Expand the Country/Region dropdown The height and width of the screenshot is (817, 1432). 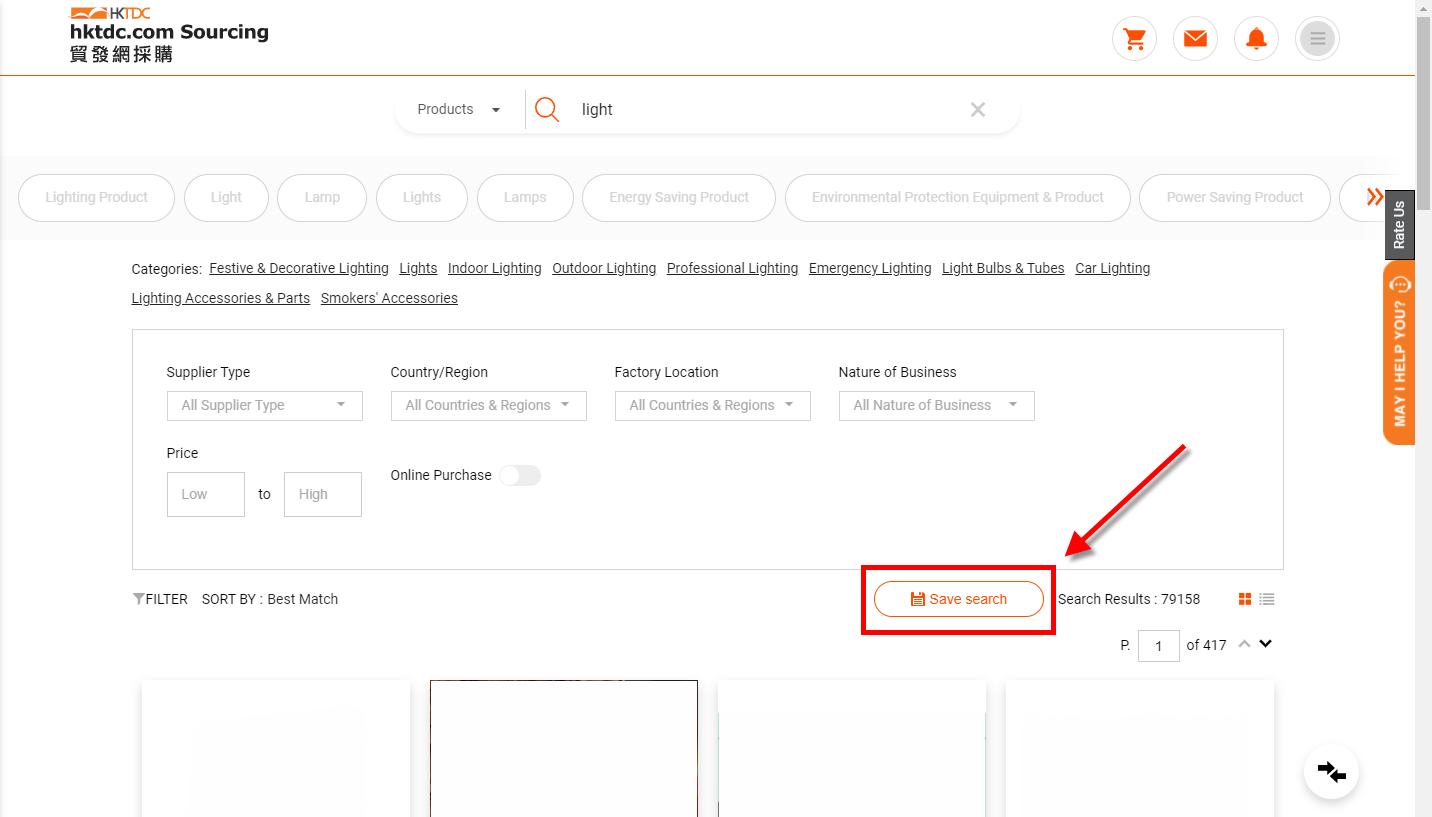click(489, 405)
